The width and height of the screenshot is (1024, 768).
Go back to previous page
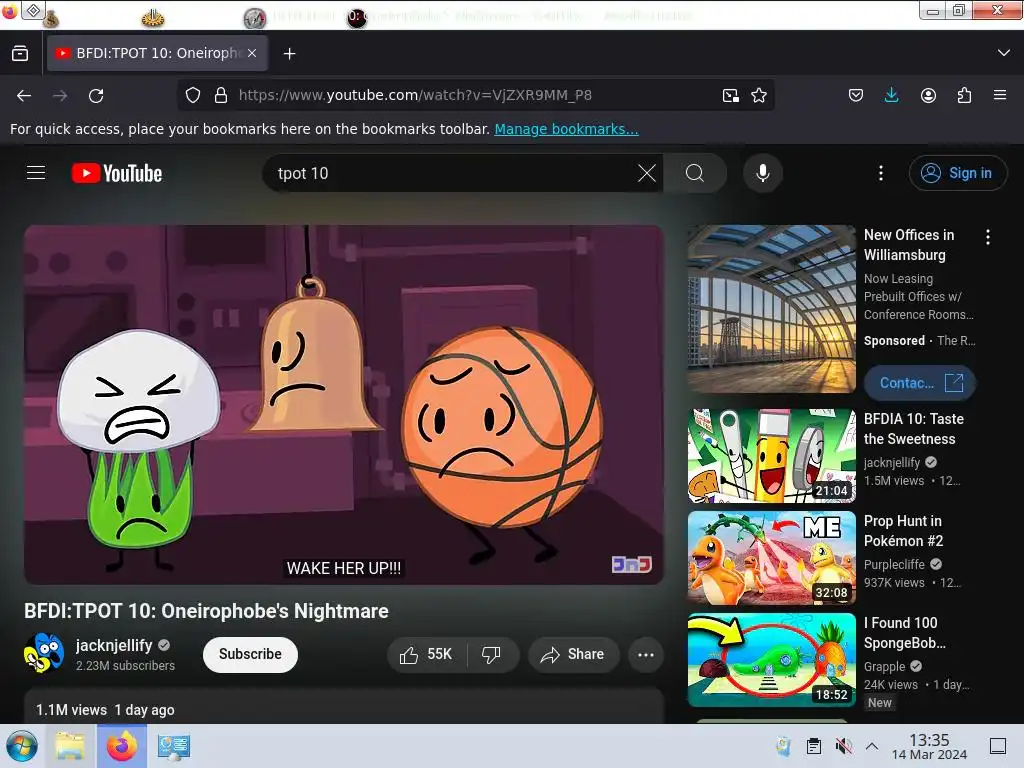click(x=24, y=96)
